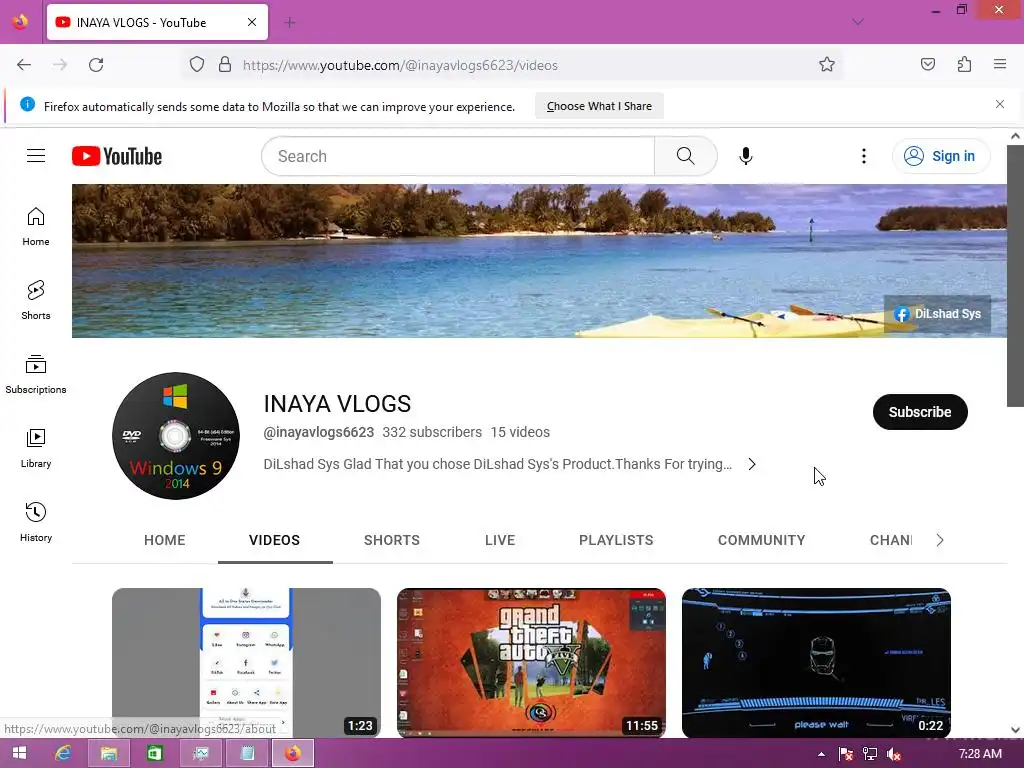Go back using the browser back arrow
Viewport: 1024px width, 768px height.
click(24, 65)
